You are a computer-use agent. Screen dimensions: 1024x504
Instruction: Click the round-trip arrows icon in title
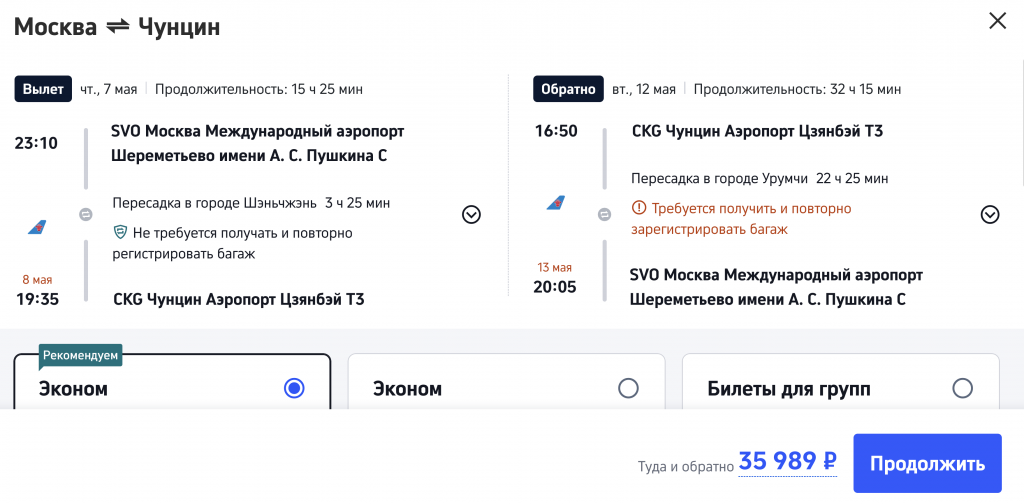118,27
